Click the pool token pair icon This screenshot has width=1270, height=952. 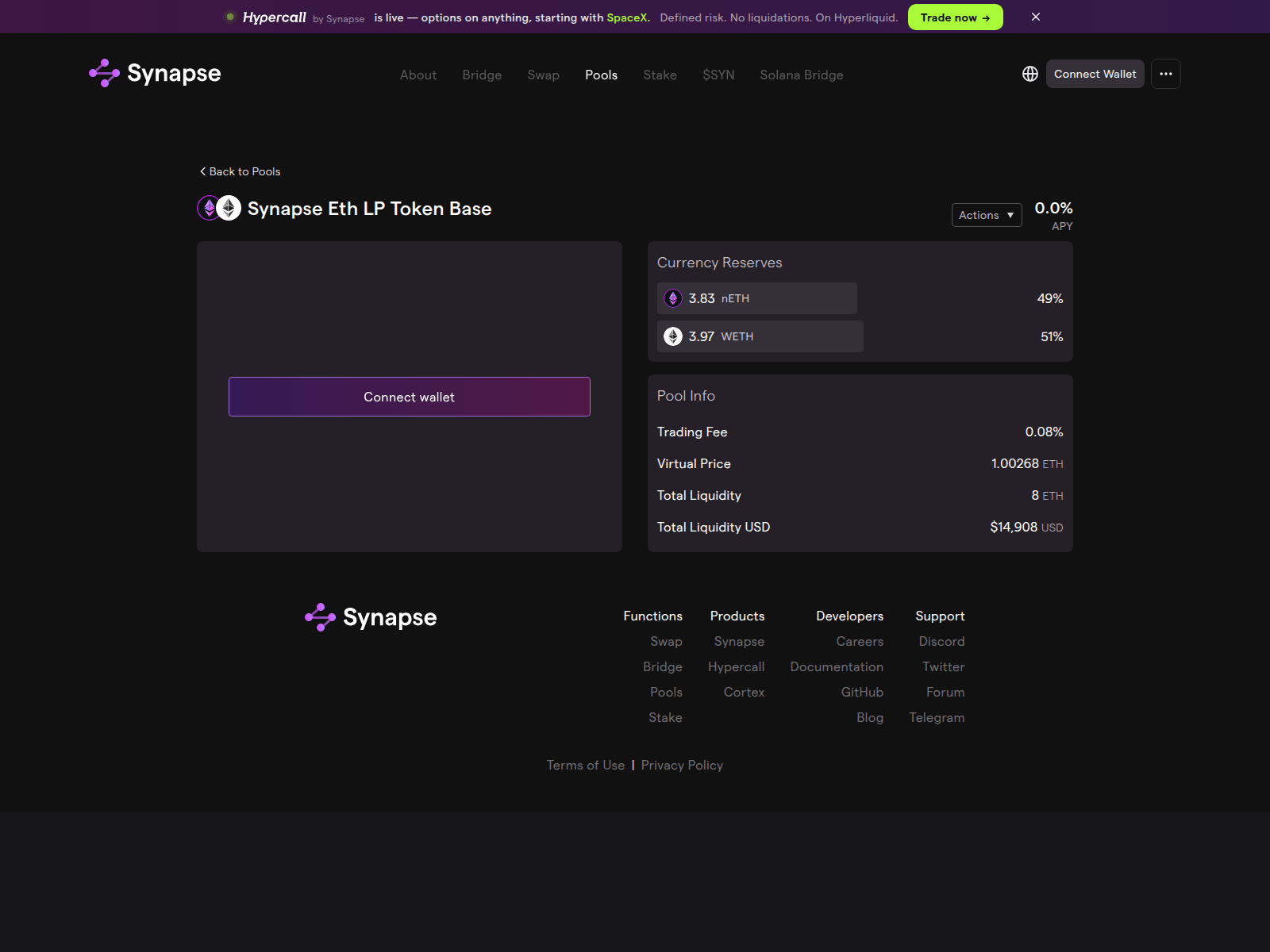click(219, 208)
